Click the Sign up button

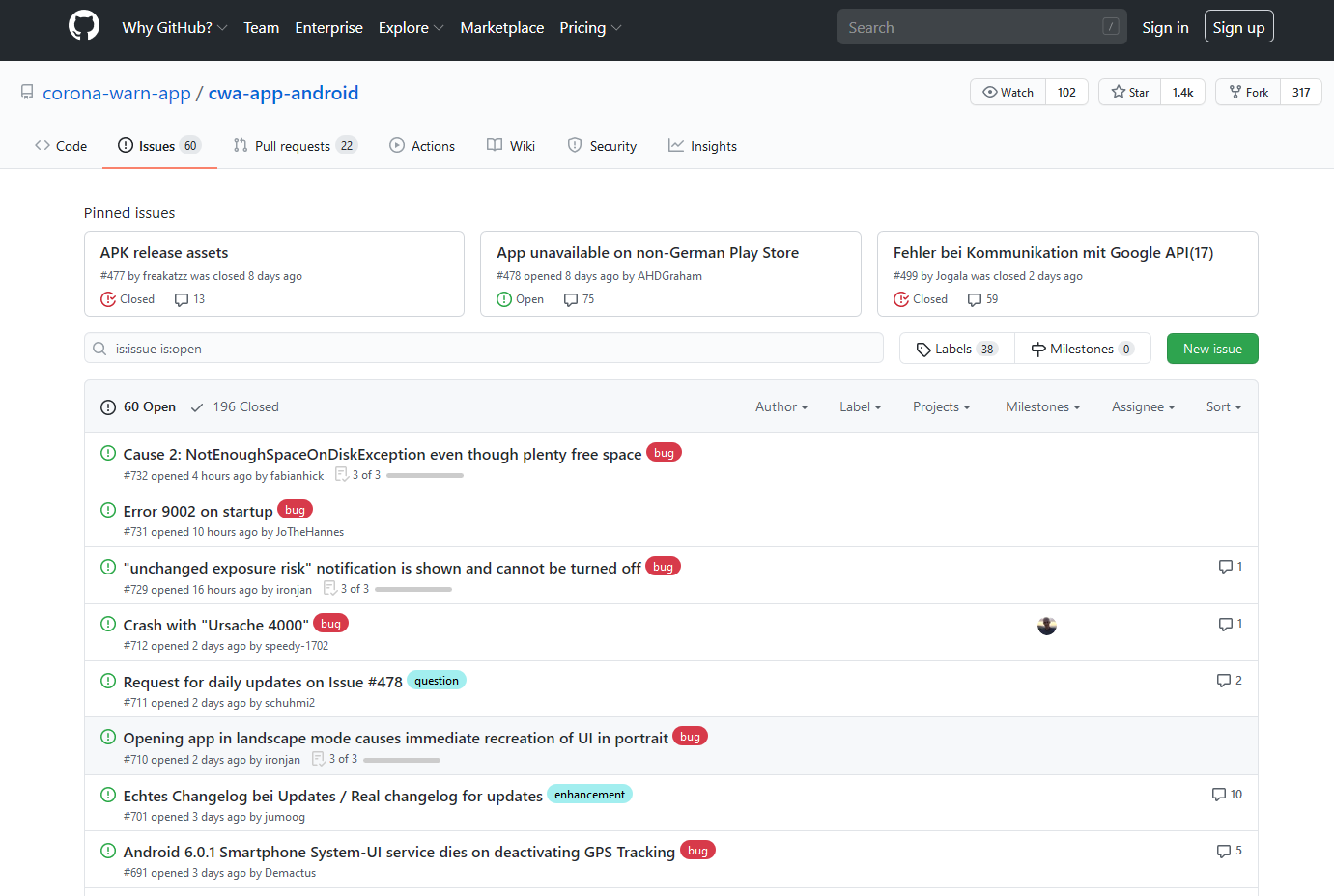1239,27
